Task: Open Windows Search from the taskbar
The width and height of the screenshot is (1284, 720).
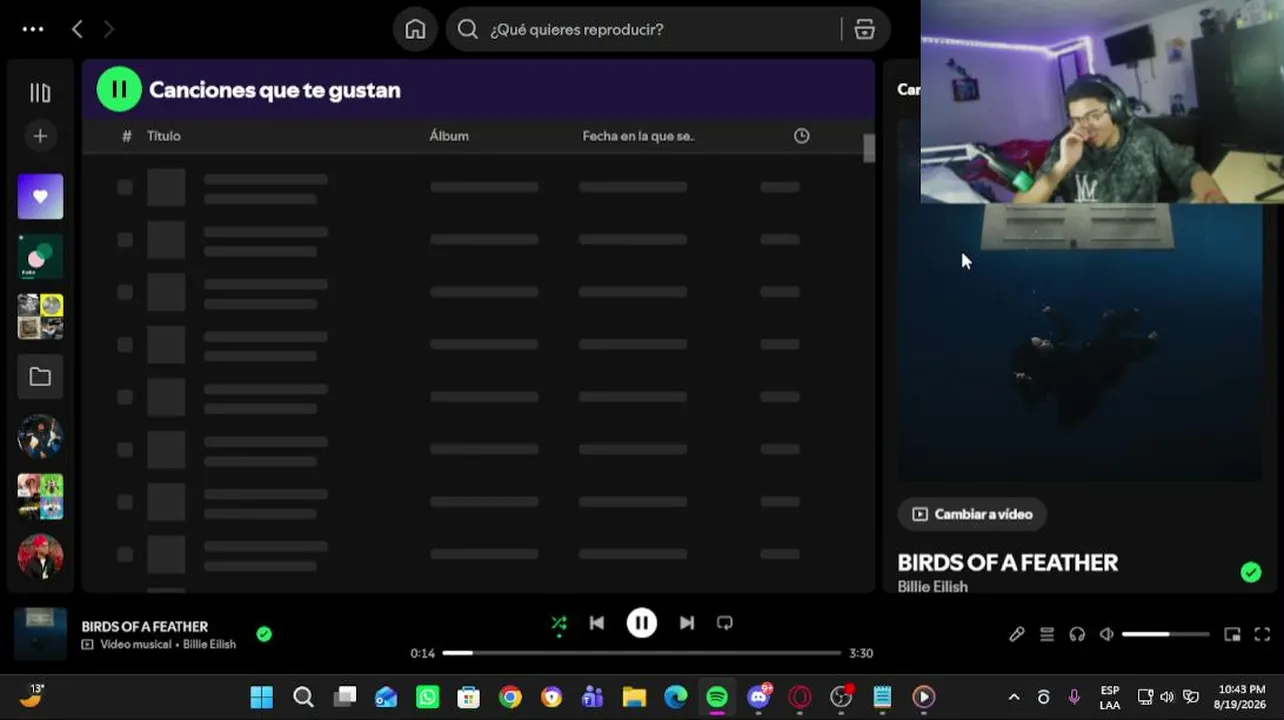Action: tap(303, 697)
